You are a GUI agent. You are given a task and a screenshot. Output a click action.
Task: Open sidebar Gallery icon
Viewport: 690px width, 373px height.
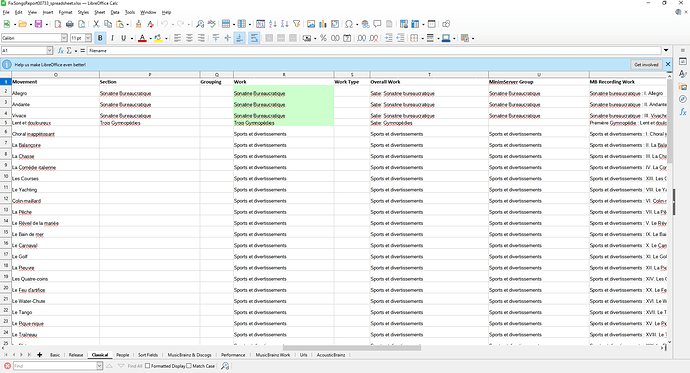[x=683, y=87]
